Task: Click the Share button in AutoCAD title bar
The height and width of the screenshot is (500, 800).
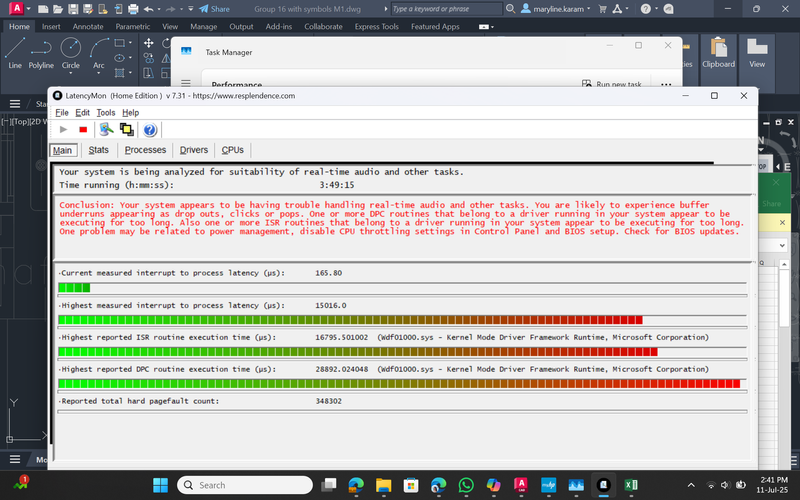Action: coord(214,9)
